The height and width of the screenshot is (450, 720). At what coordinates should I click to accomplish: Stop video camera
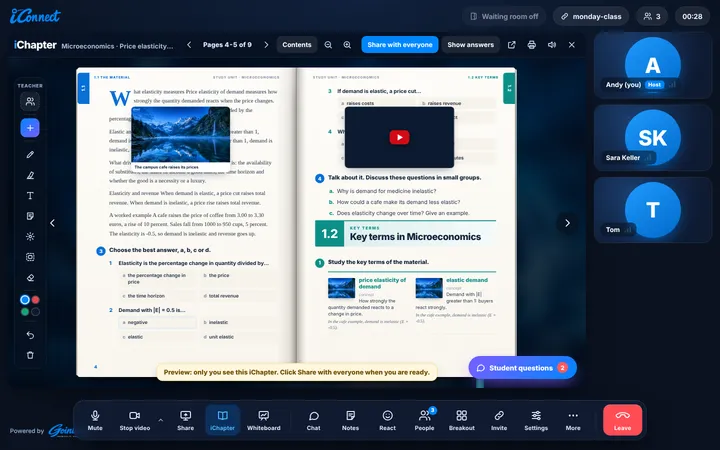[135, 421]
